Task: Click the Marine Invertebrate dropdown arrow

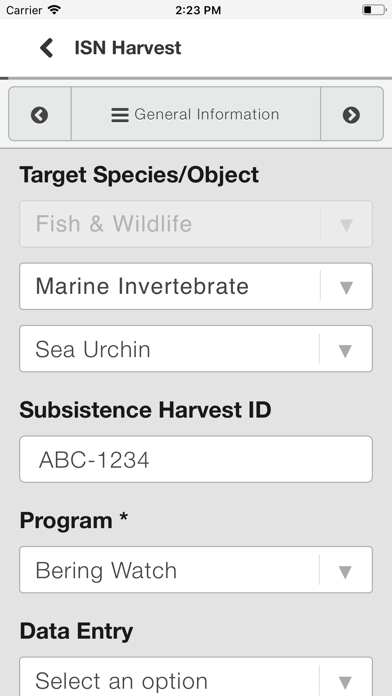Action: (346, 288)
